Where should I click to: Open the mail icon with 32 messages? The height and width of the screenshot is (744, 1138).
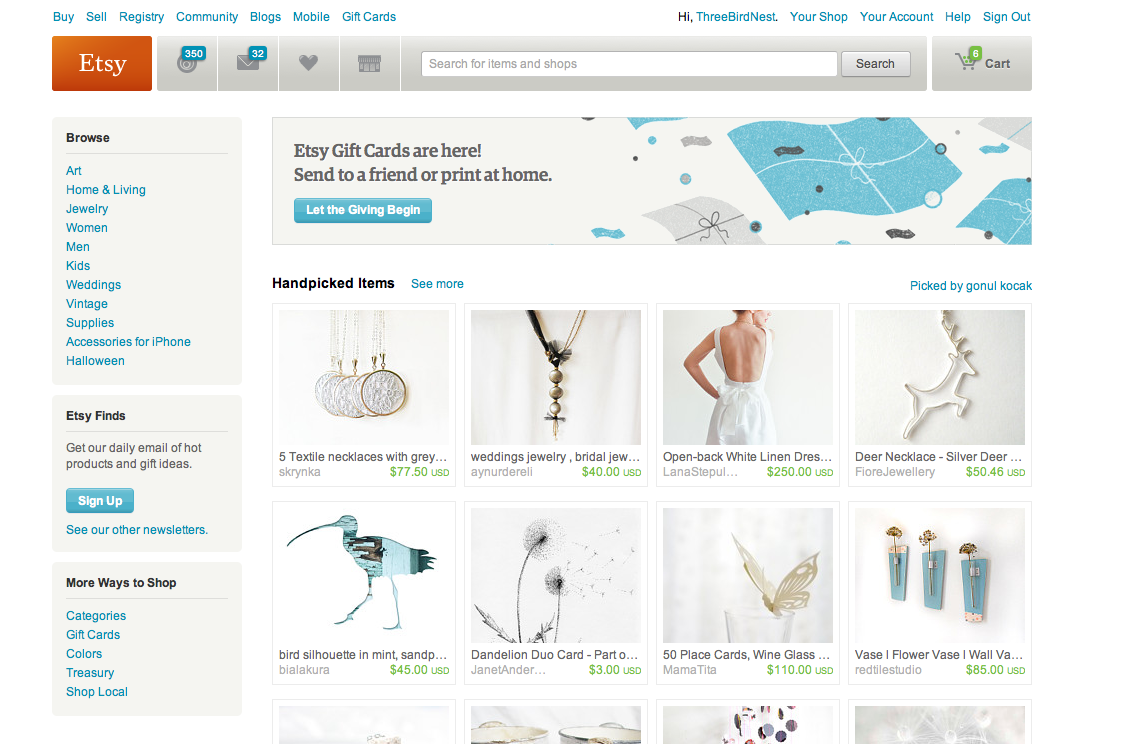pos(248,63)
